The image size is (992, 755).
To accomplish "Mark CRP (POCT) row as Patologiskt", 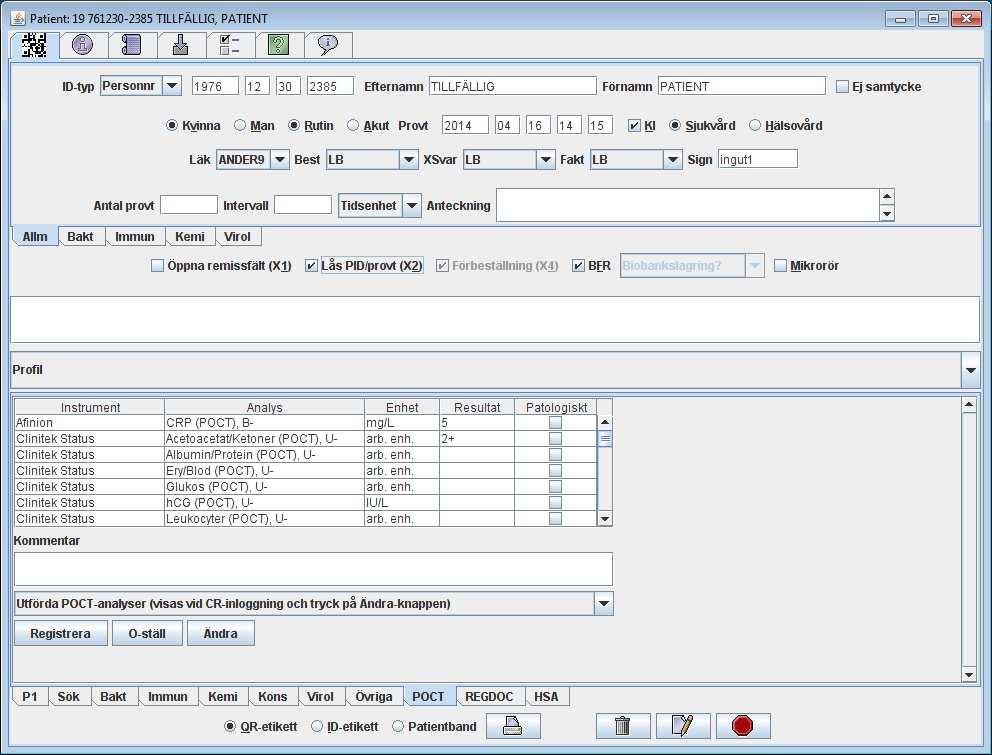I will coord(555,423).
